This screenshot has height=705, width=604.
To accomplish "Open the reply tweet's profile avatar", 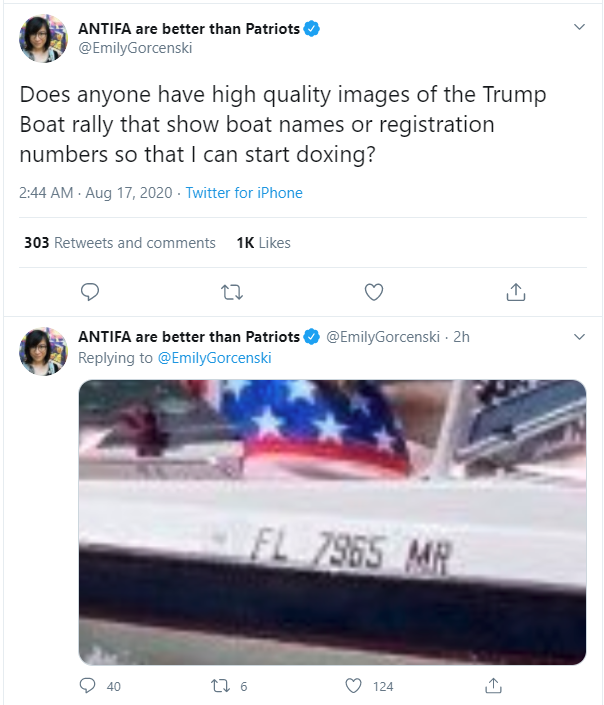I will (x=44, y=352).
